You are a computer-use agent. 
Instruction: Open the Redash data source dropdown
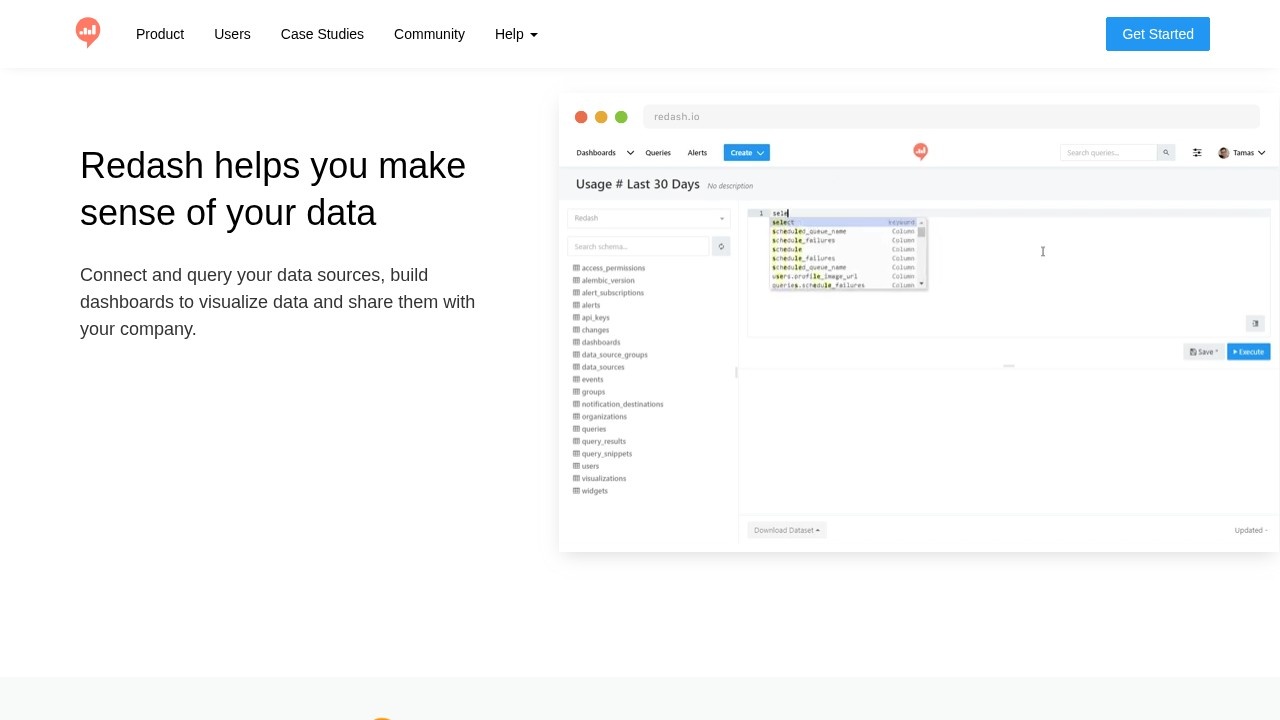coord(649,218)
